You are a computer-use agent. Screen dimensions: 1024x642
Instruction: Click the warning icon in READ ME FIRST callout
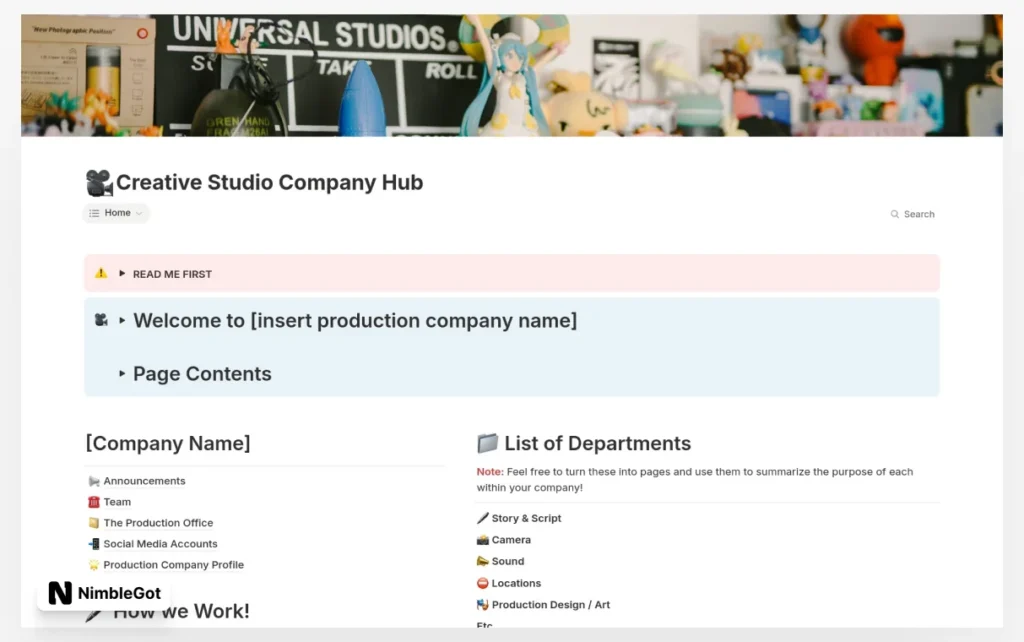click(x=101, y=273)
